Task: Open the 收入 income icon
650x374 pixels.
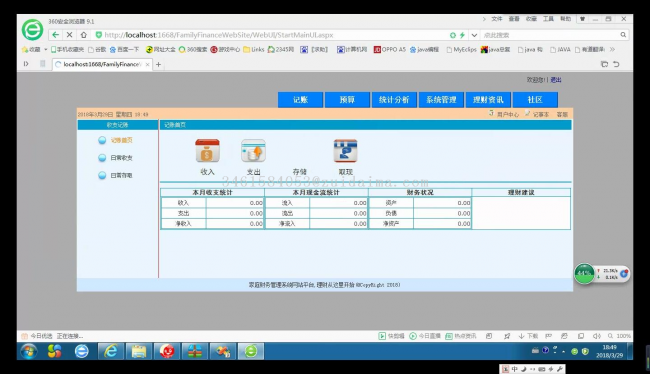Action: (x=207, y=151)
